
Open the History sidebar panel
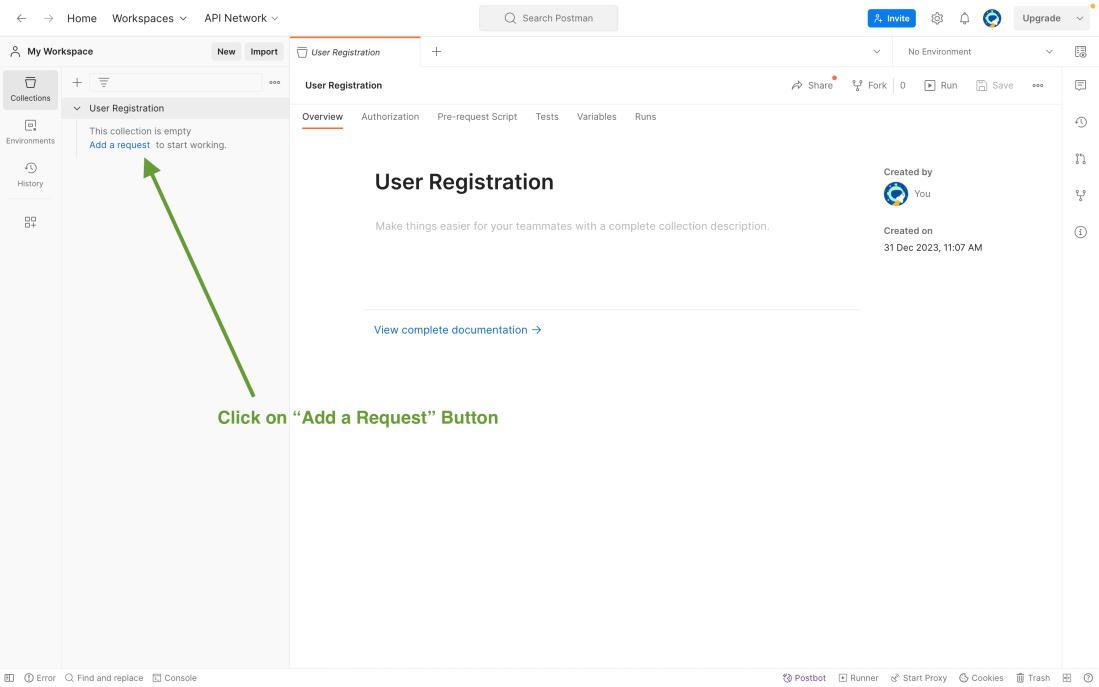coord(30,174)
